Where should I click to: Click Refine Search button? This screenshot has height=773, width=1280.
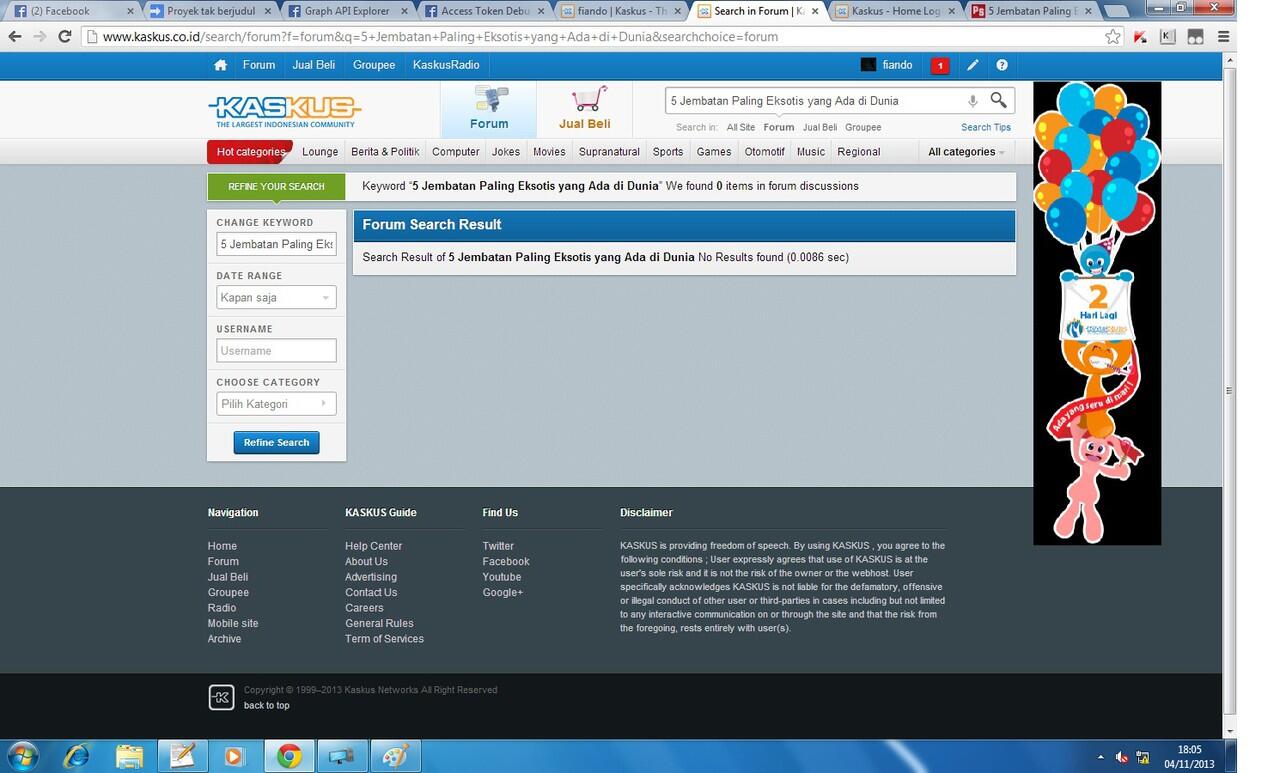tap(277, 442)
